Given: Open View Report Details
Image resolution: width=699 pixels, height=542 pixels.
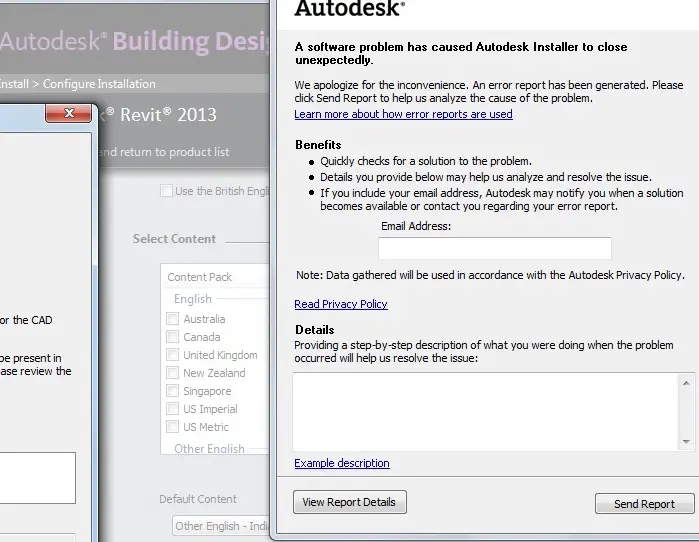Looking at the screenshot, I should [x=350, y=502].
